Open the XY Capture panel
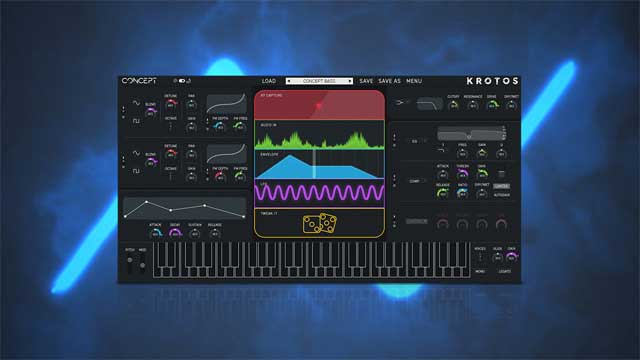 click(x=319, y=105)
